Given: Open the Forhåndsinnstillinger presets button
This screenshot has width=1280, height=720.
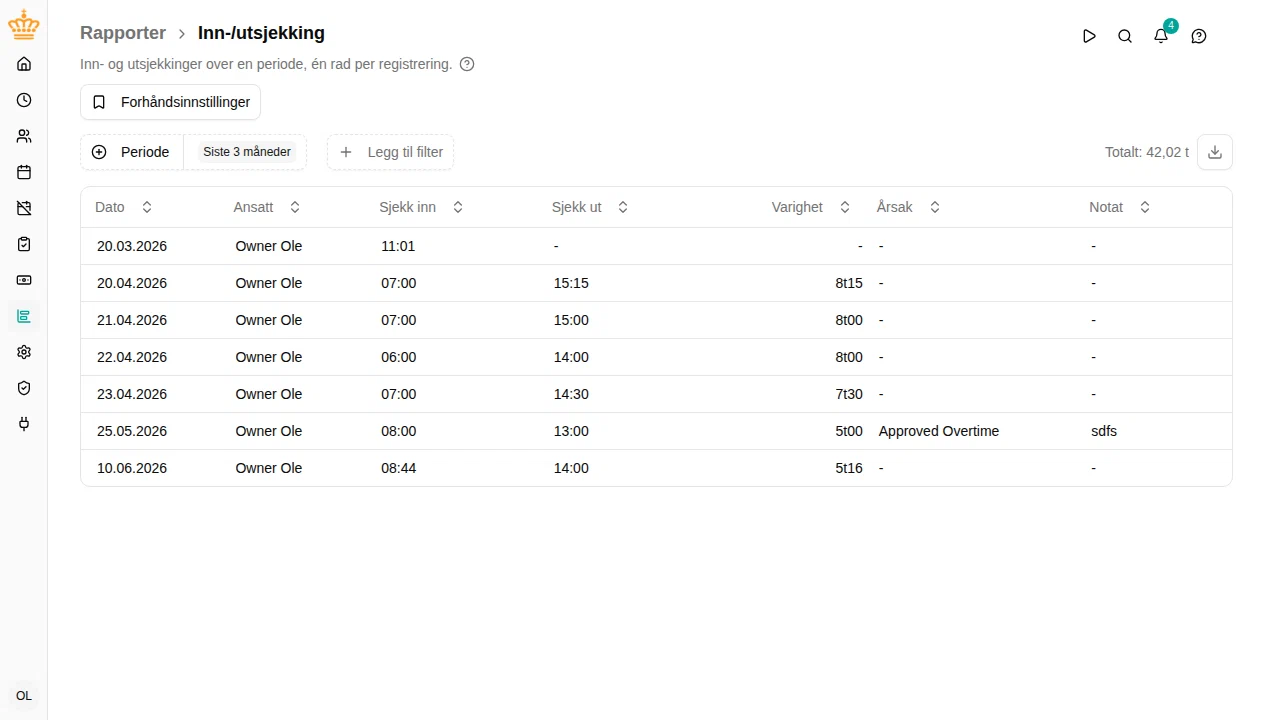Looking at the screenshot, I should pyautogui.click(x=170, y=102).
